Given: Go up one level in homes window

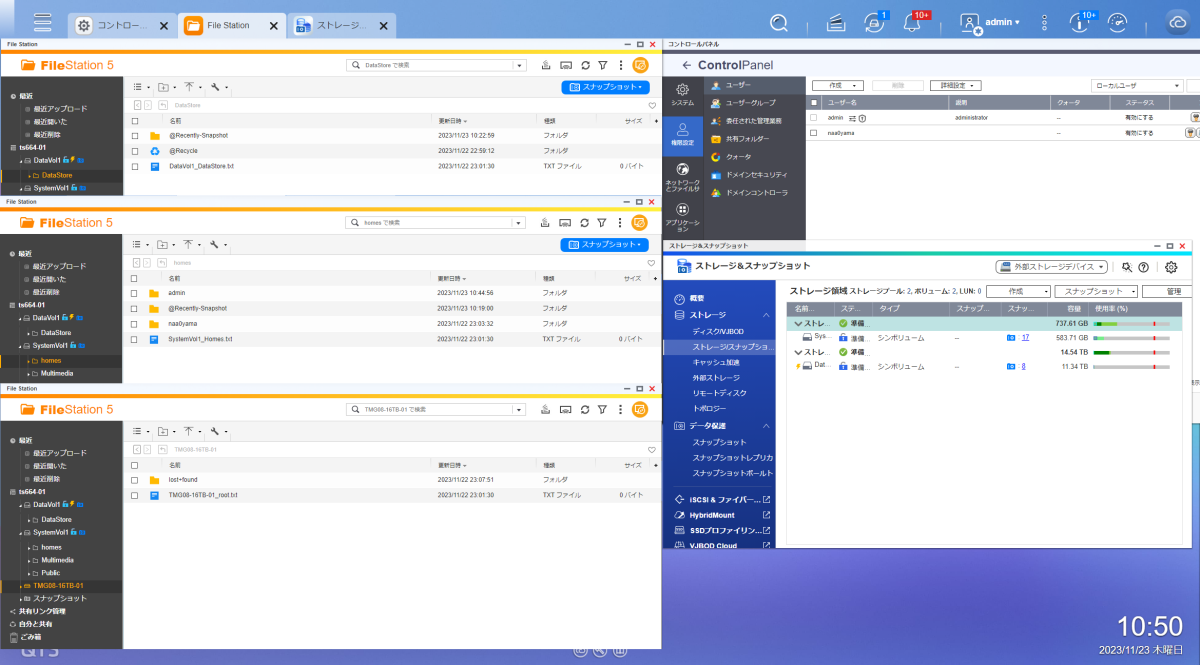Looking at the screenshot, I should click(x=161, y=262).
